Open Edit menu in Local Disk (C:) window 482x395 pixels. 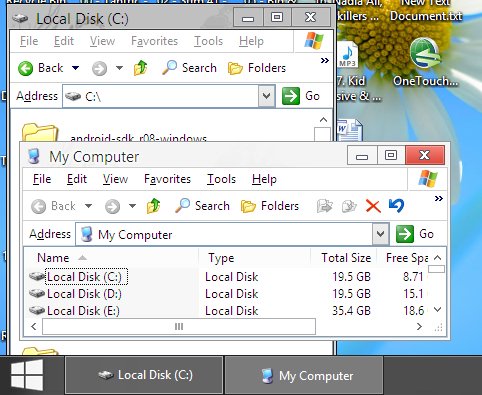tap(64, 41)
